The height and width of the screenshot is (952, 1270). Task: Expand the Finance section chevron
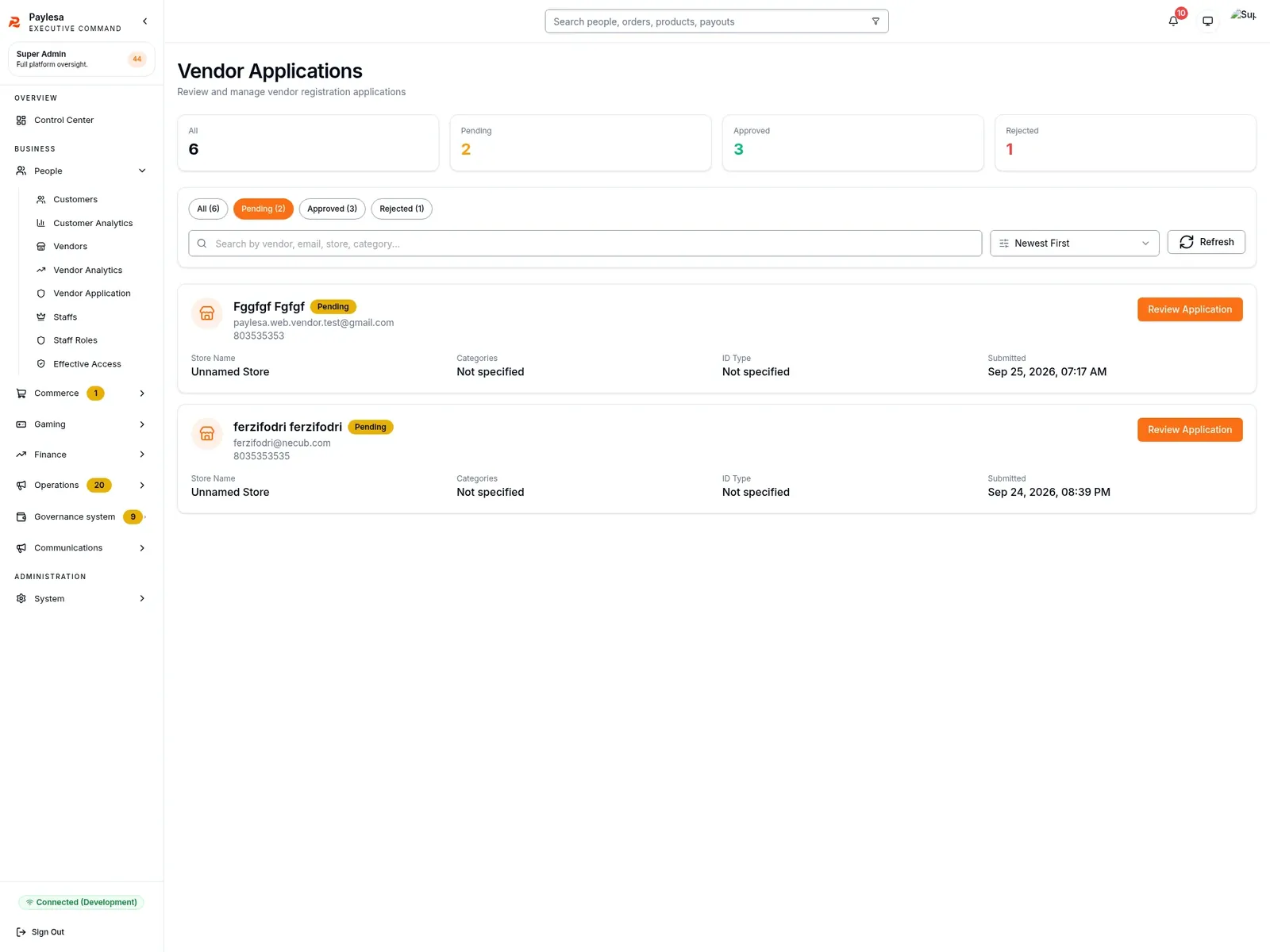(x=142, y=455)
